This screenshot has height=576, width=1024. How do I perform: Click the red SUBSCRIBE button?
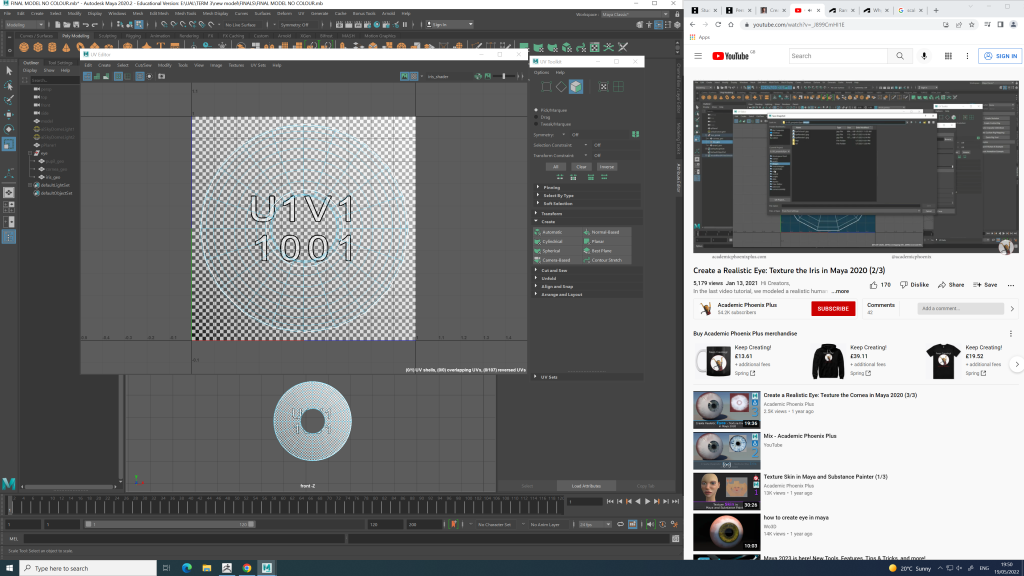tap(833, 308)
